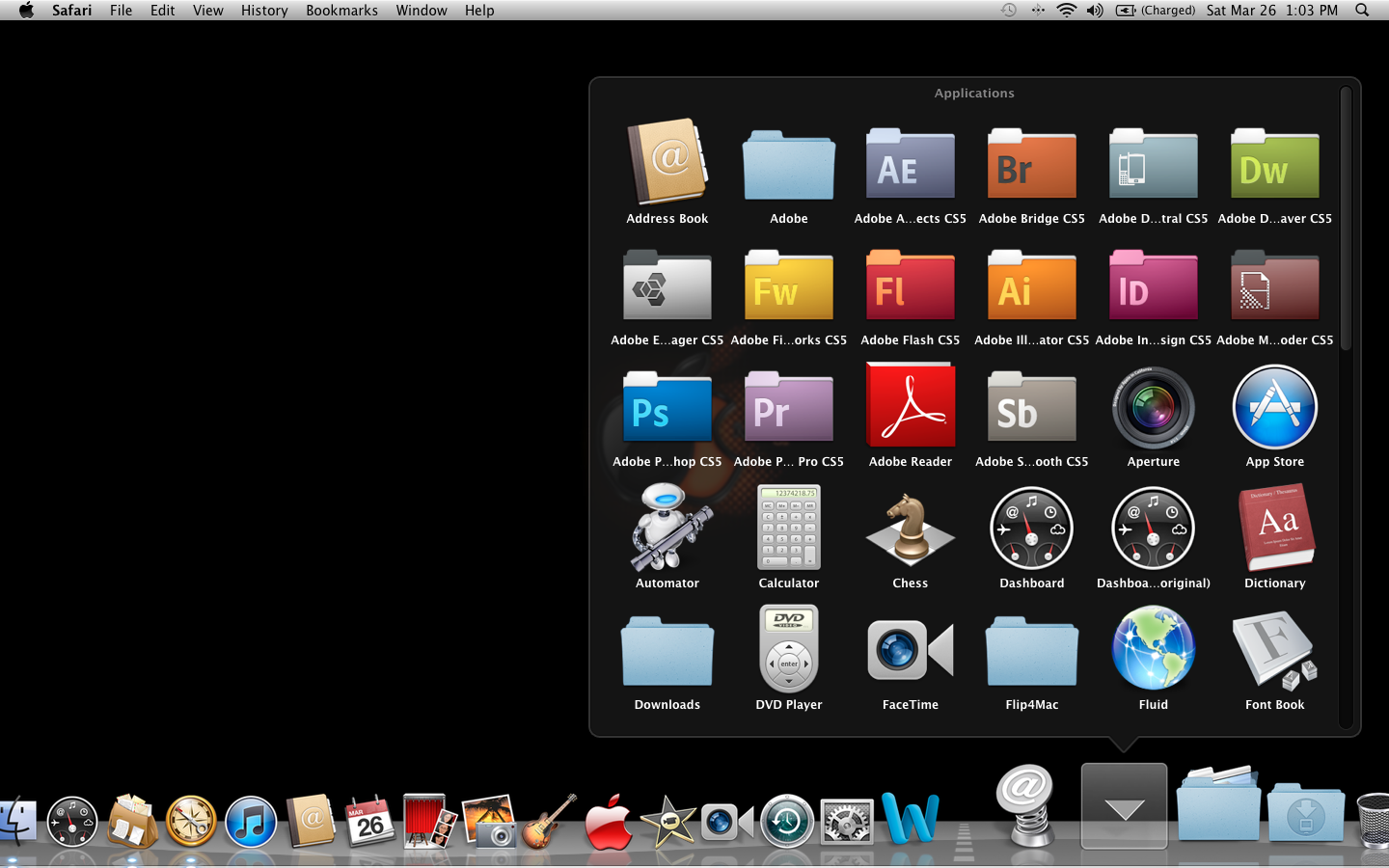1389x868 pixels.
Task: Open the Downloads stack in the Dock
Action: 1306,812
